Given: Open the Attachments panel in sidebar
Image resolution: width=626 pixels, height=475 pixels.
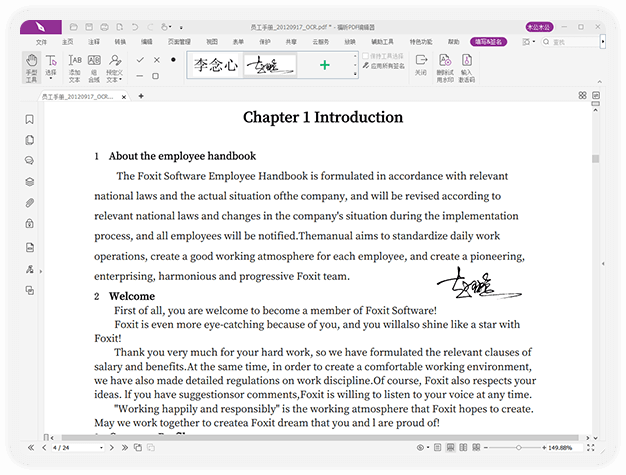Looking at the screenshot, I should click(30, 203).
